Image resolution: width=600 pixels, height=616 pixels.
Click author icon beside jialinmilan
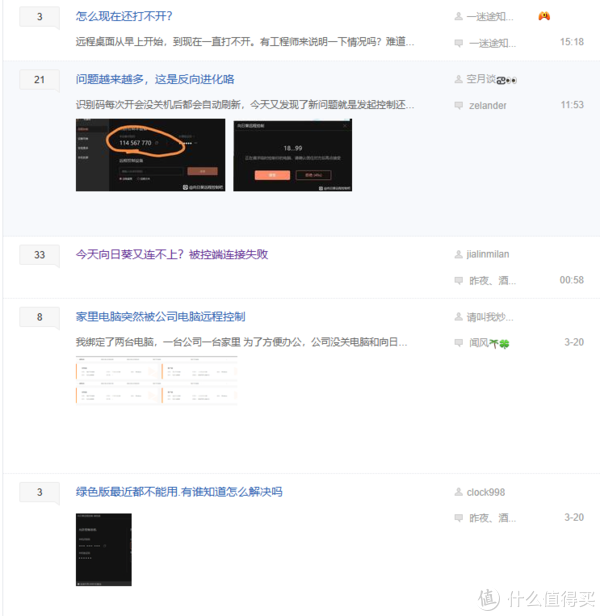point(458,255)
